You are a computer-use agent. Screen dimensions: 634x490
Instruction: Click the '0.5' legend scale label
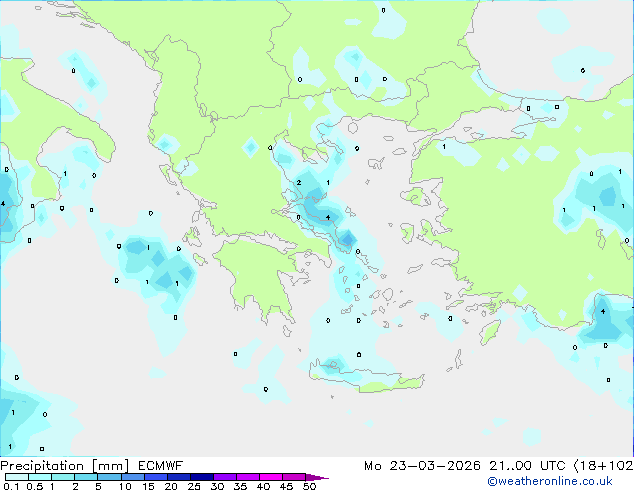pyautogui.click(x=35, y=486)
